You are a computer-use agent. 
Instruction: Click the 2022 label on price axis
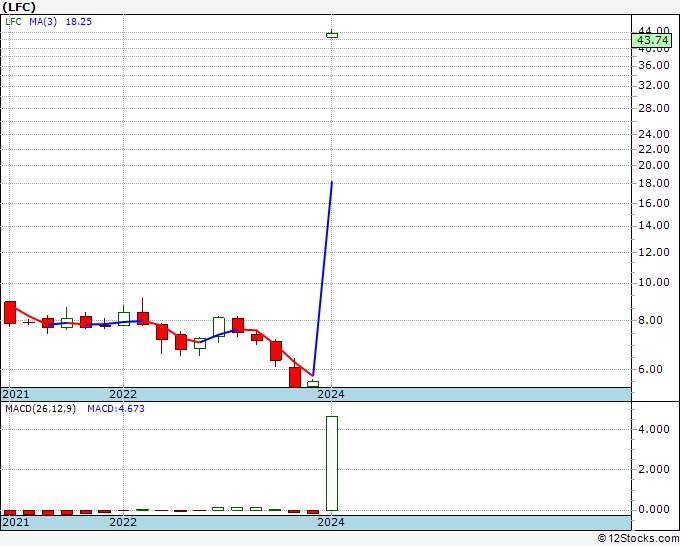(123, 394)
